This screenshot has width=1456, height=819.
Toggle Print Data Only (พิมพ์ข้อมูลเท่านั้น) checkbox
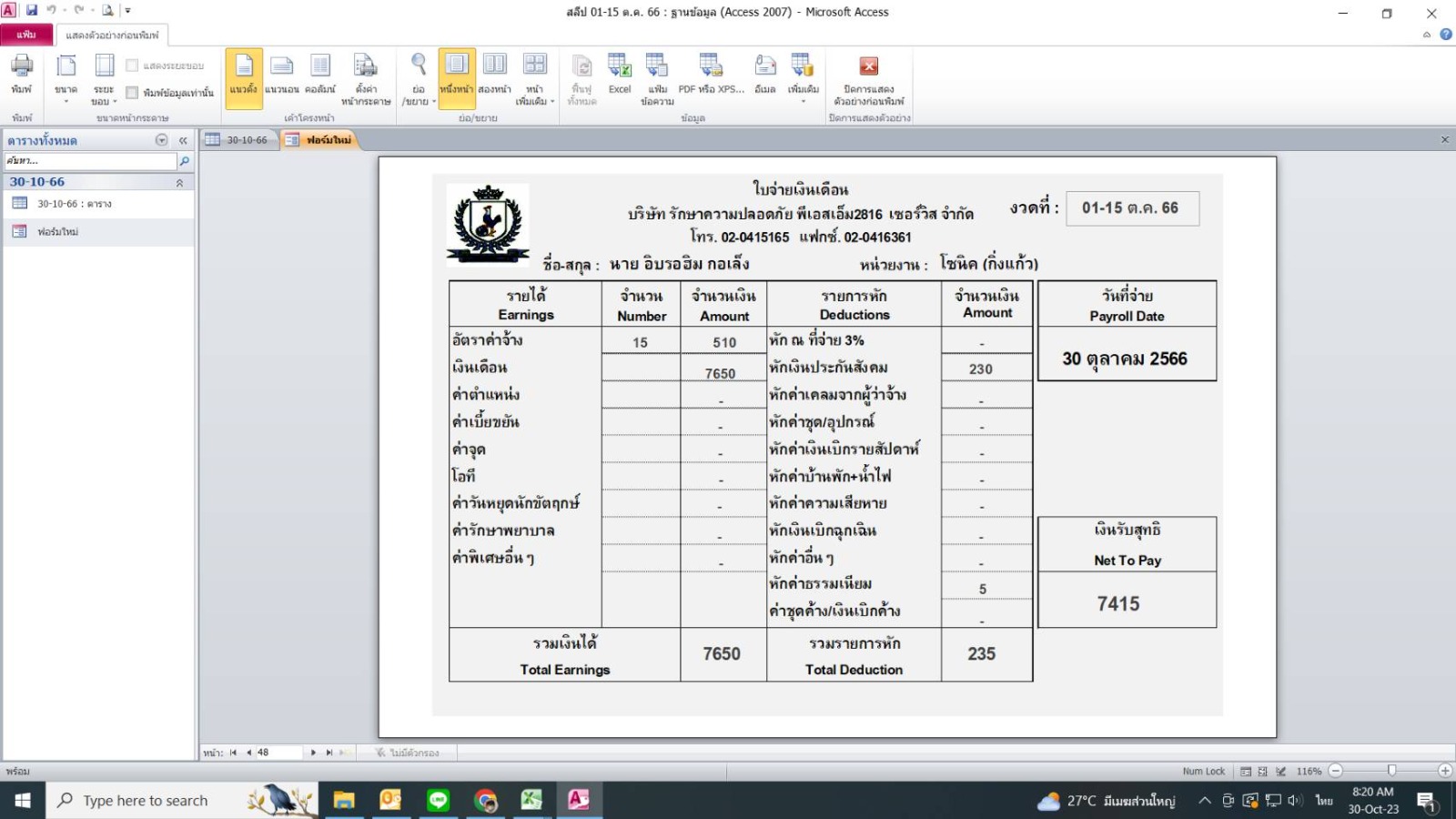tap(133, 93)
